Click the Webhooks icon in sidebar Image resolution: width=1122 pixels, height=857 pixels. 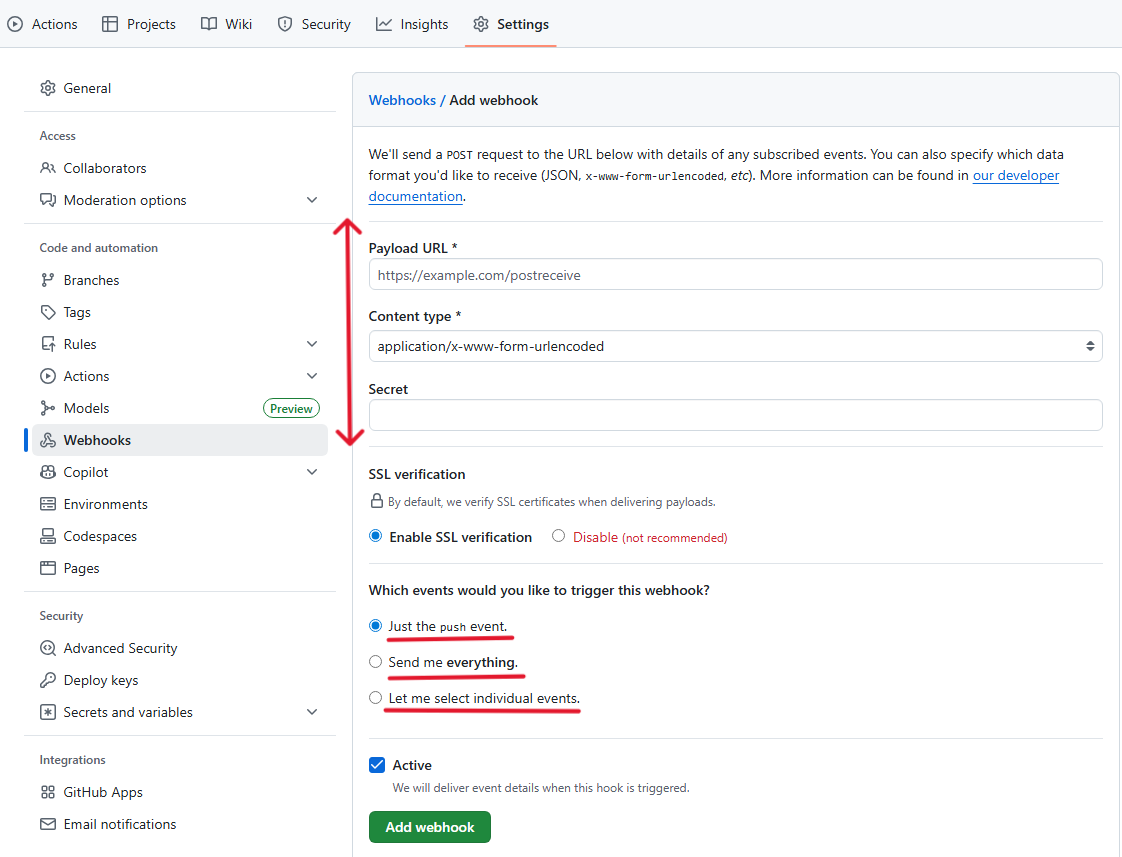pyautogui.click(x=48, y=440)
